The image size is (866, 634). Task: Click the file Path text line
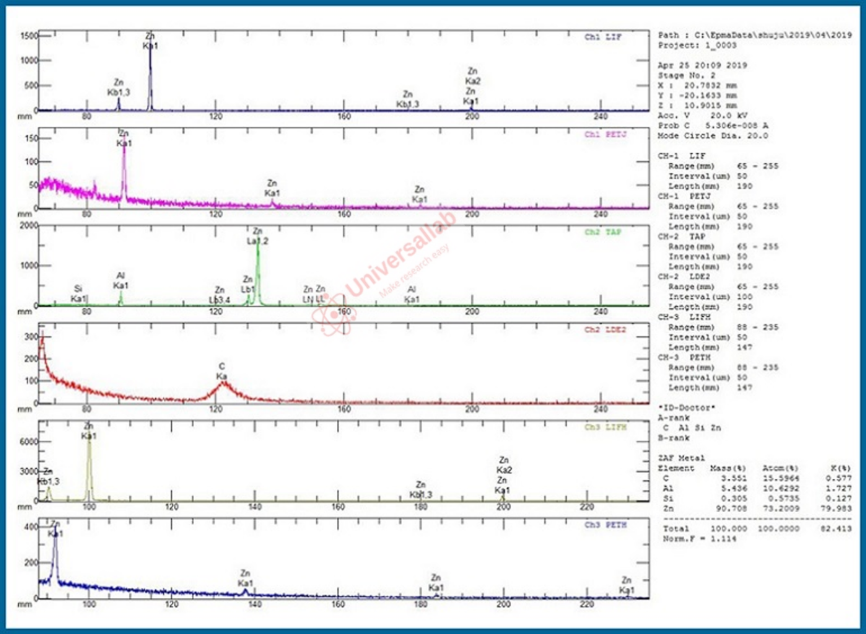754,35
